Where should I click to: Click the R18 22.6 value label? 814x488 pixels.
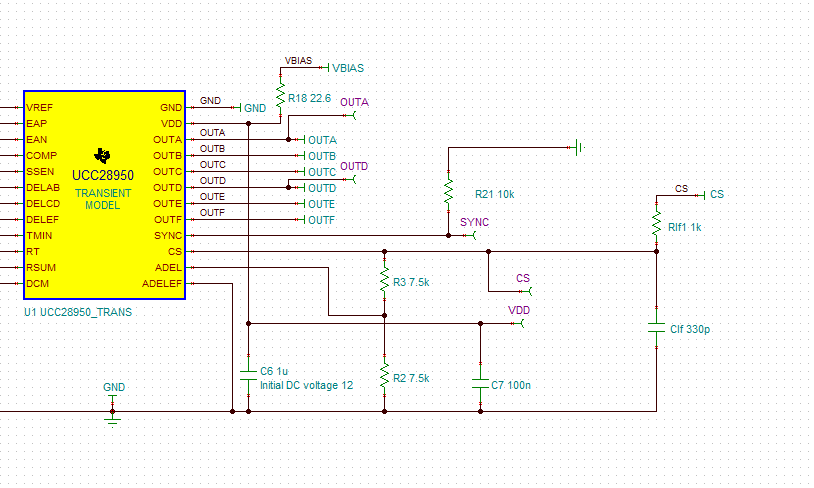pyautogui.click(x=309, y=98)
